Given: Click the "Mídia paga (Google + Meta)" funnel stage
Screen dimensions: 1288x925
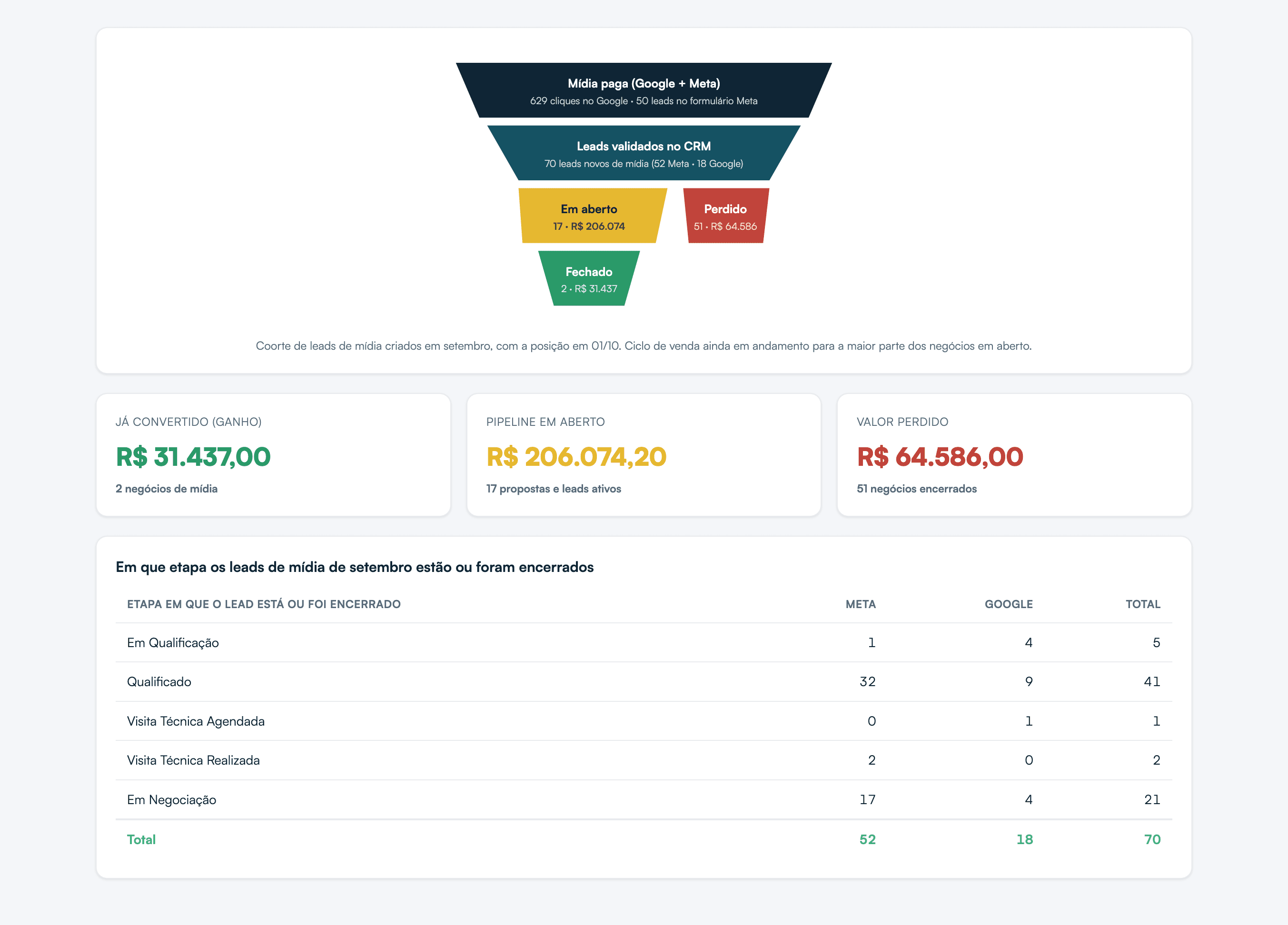Looking at the screenshot, I should tap(644, 90).
